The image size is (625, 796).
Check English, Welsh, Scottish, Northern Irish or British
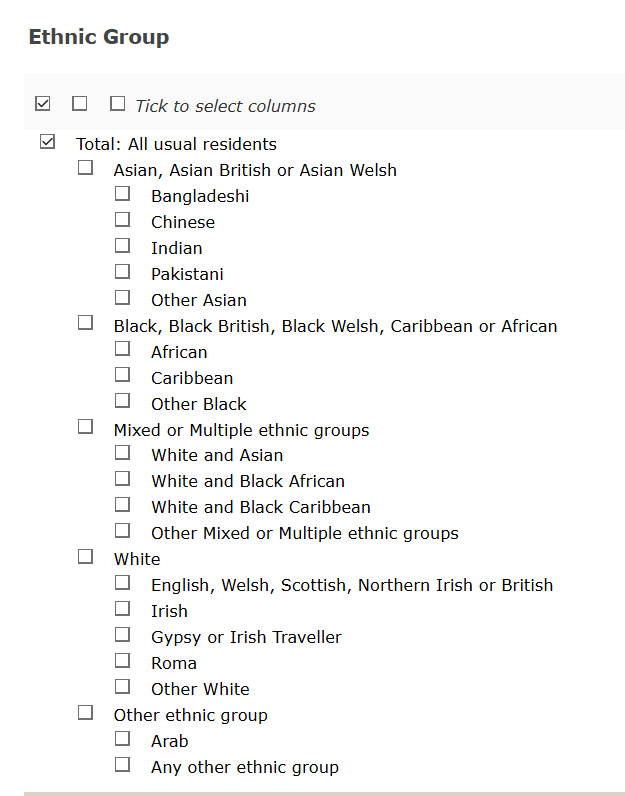(x=122, y=583)
